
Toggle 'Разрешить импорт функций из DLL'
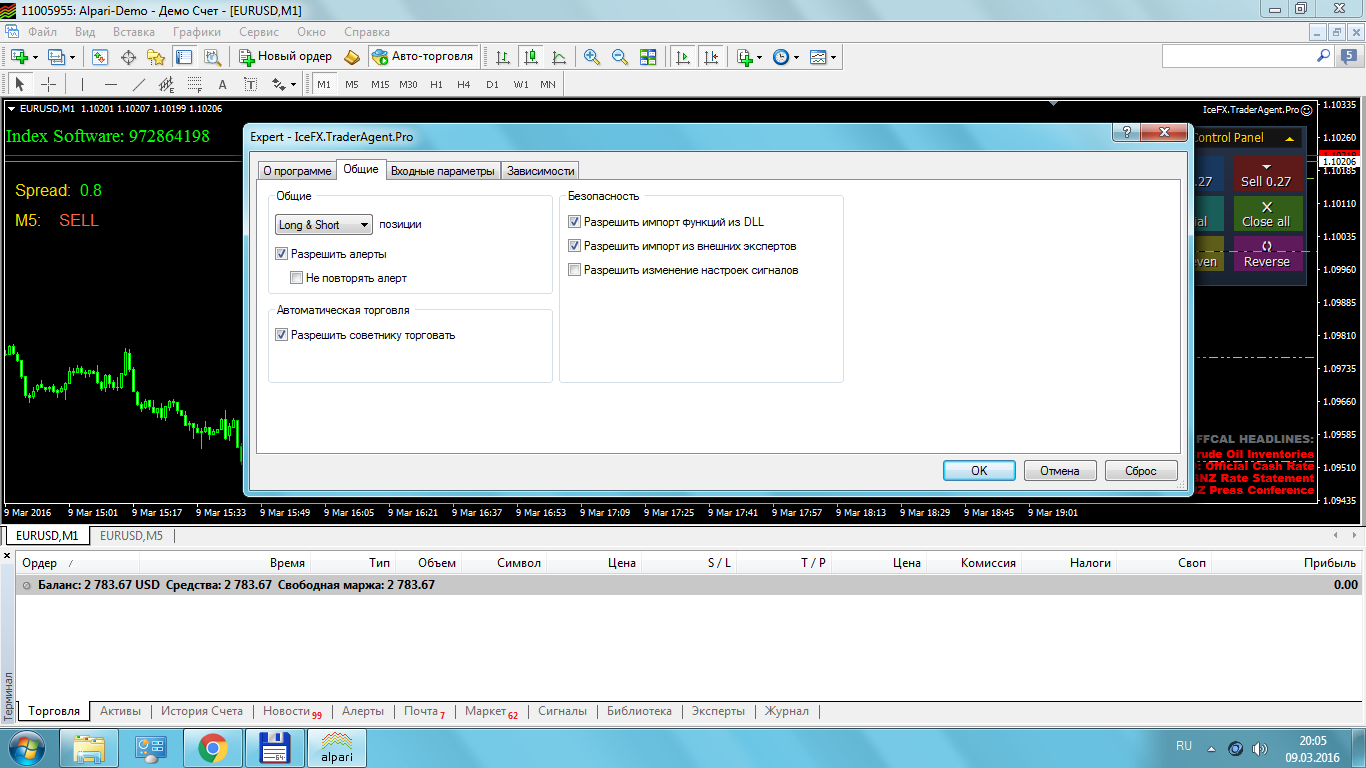(x=574, y=222)
